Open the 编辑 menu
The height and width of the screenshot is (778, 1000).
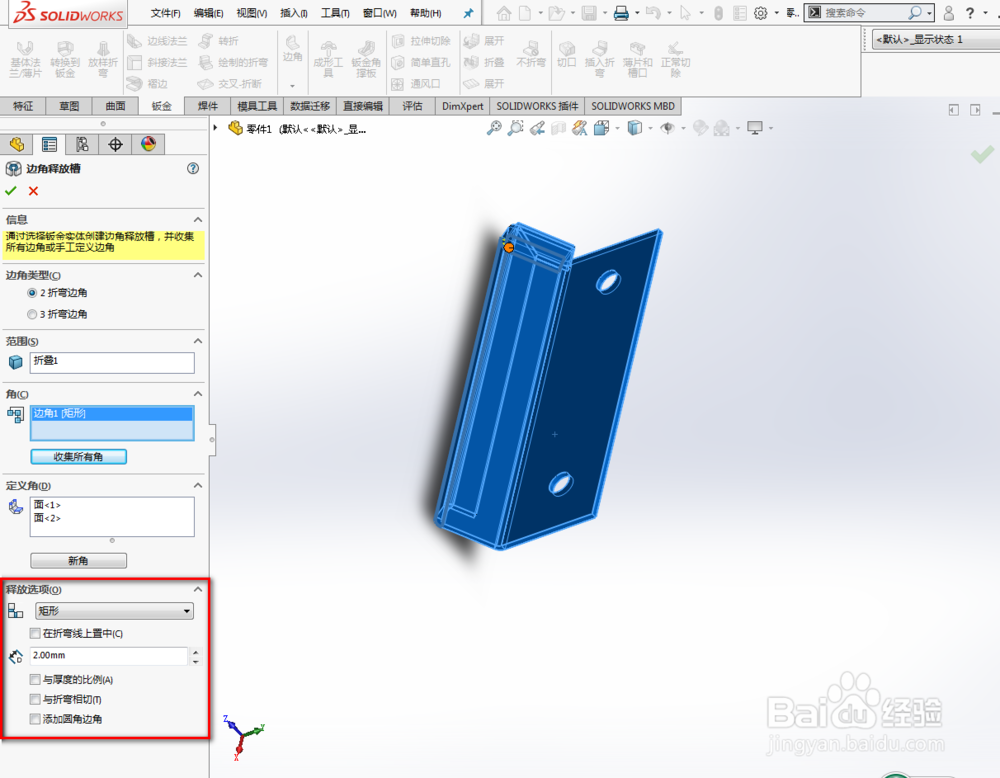[x=208, y=13]
